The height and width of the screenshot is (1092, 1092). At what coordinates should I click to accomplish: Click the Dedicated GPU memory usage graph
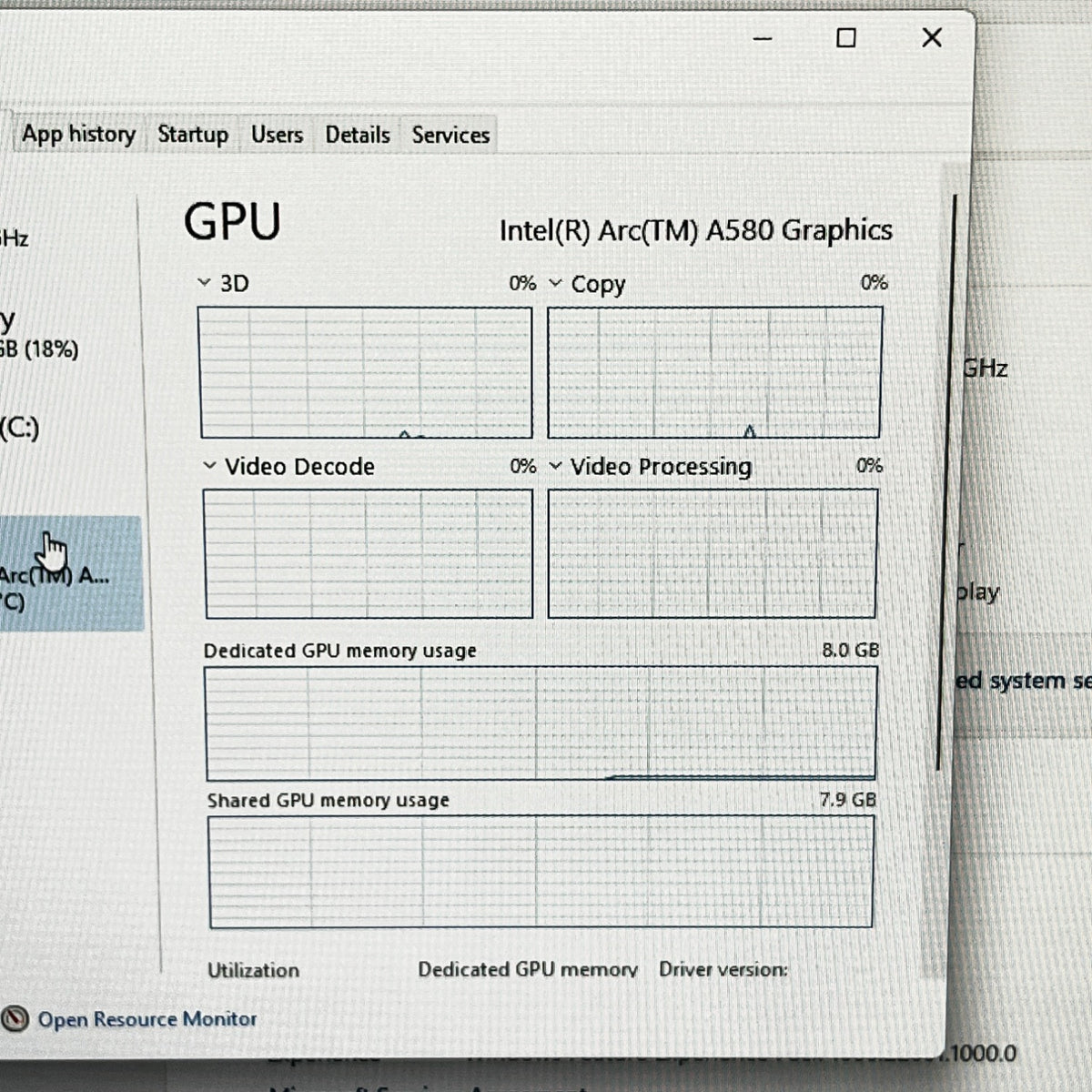[541, 723]
